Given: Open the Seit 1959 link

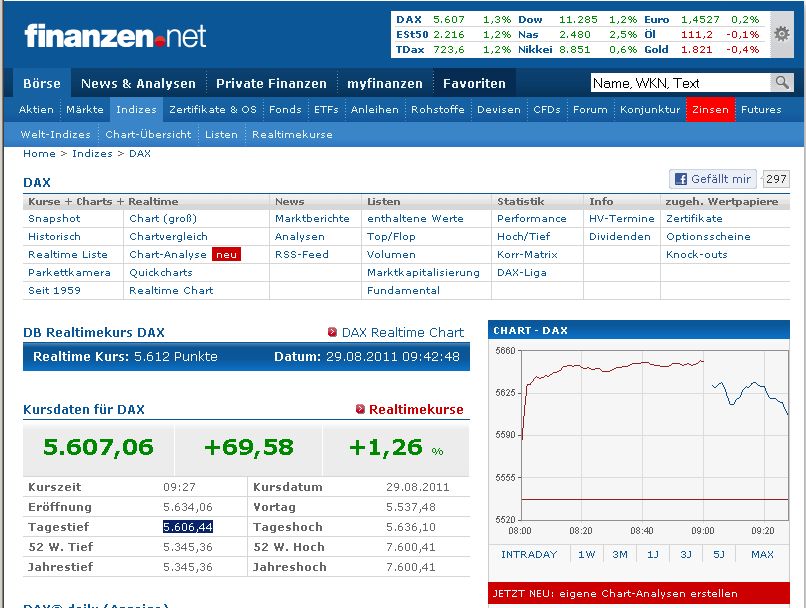Looking at the screenshot, I should [x=54, y=290].
